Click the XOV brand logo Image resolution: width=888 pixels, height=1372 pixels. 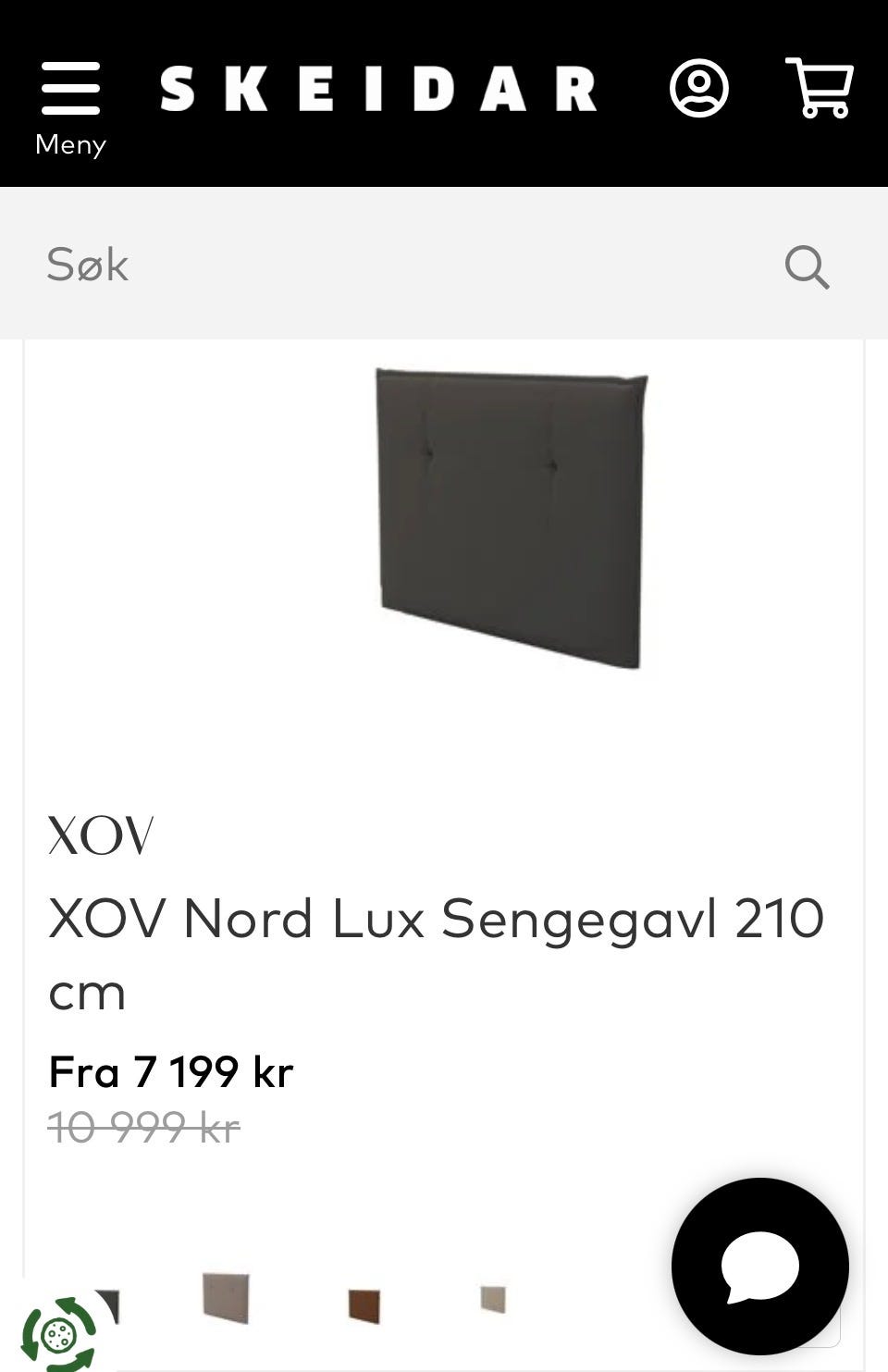[101, 835]
